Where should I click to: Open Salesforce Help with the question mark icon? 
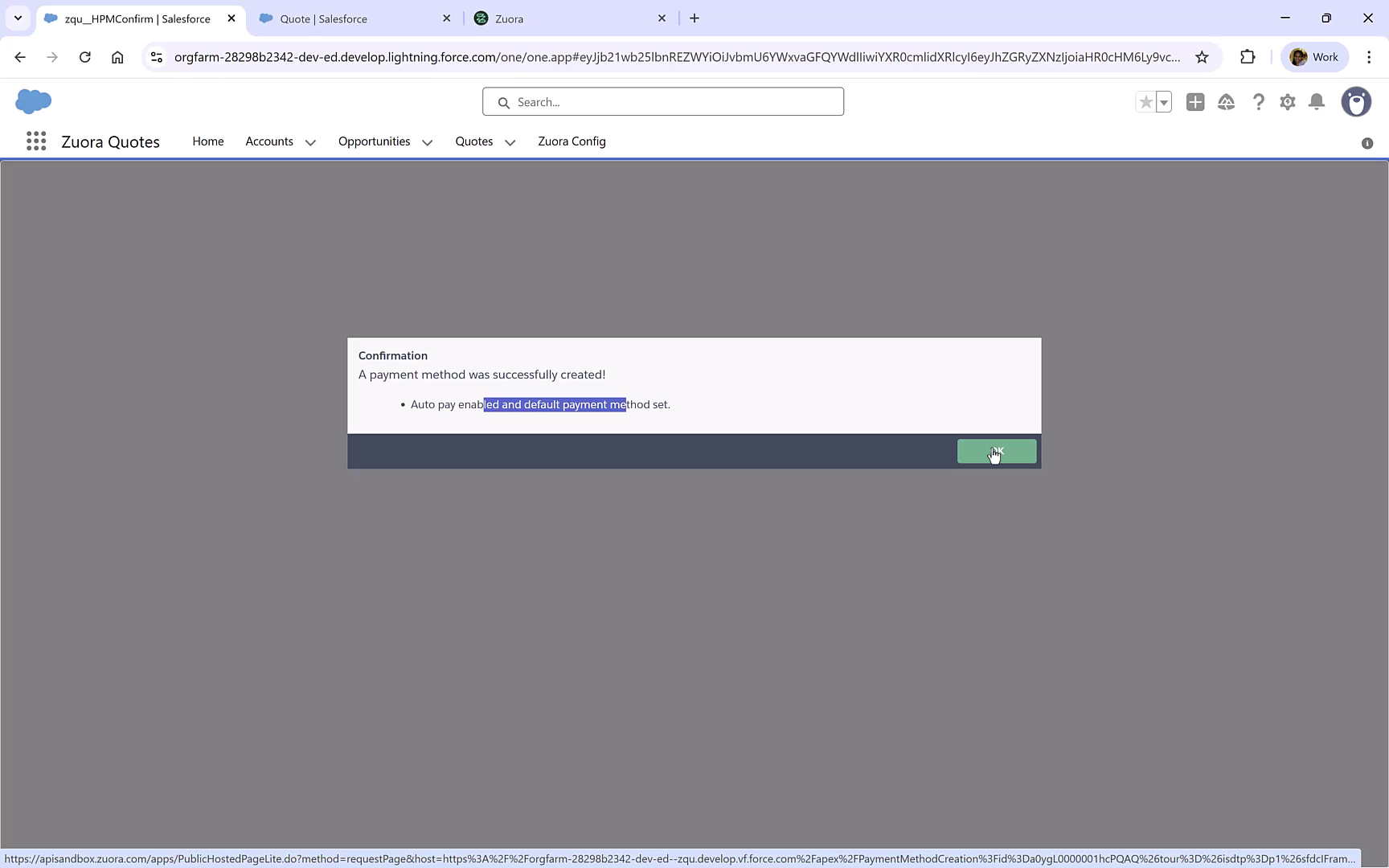[1258, 102]
